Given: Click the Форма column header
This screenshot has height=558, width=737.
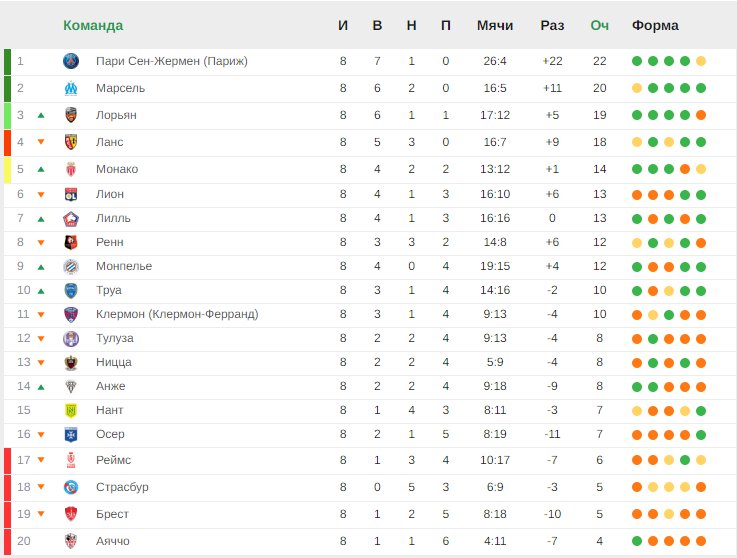Looking at the screenshot, I should click(x=655, y=25).
